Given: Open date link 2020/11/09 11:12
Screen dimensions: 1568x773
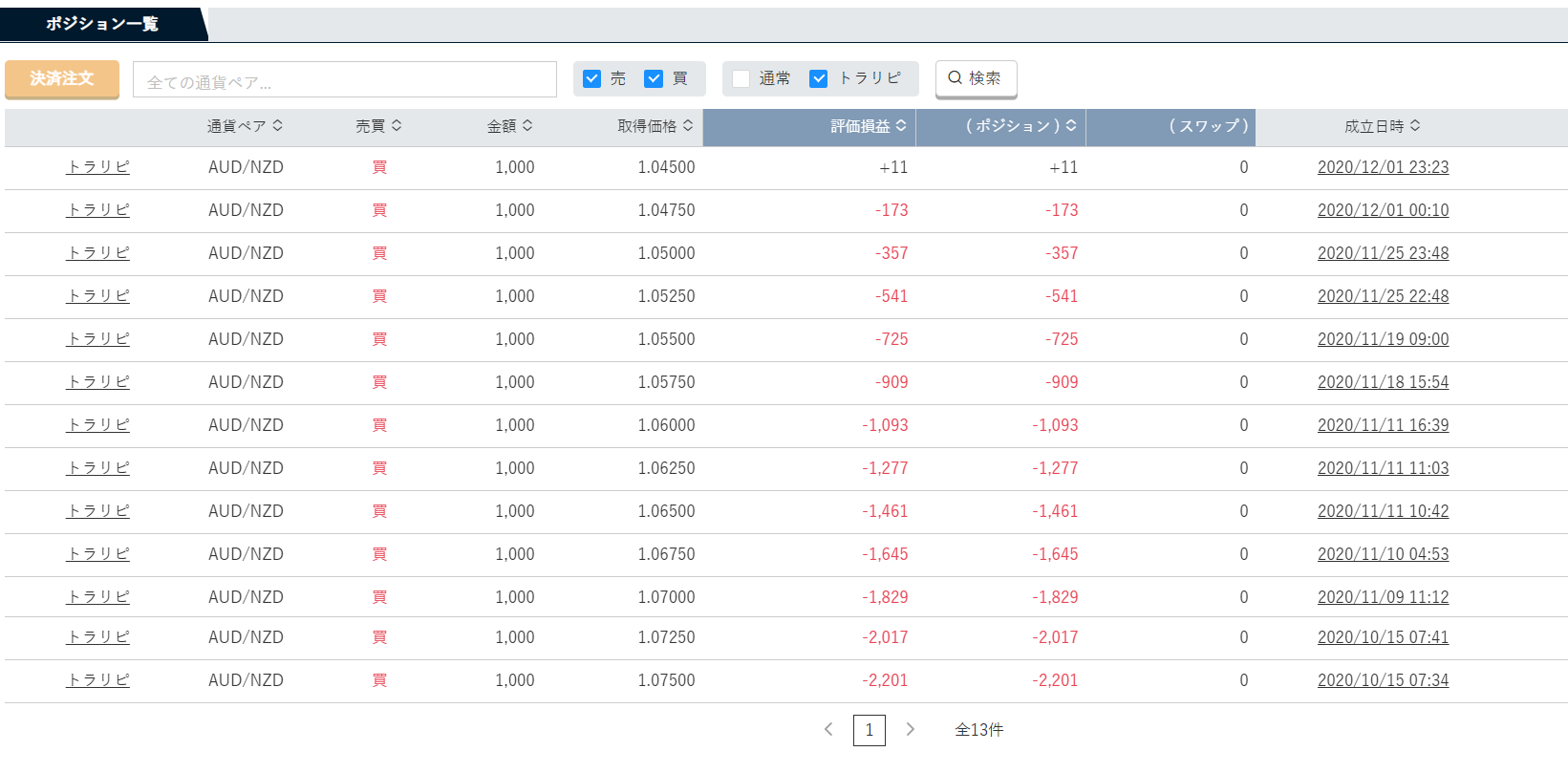Looking at the screenshot, I should coord(1383,597).
